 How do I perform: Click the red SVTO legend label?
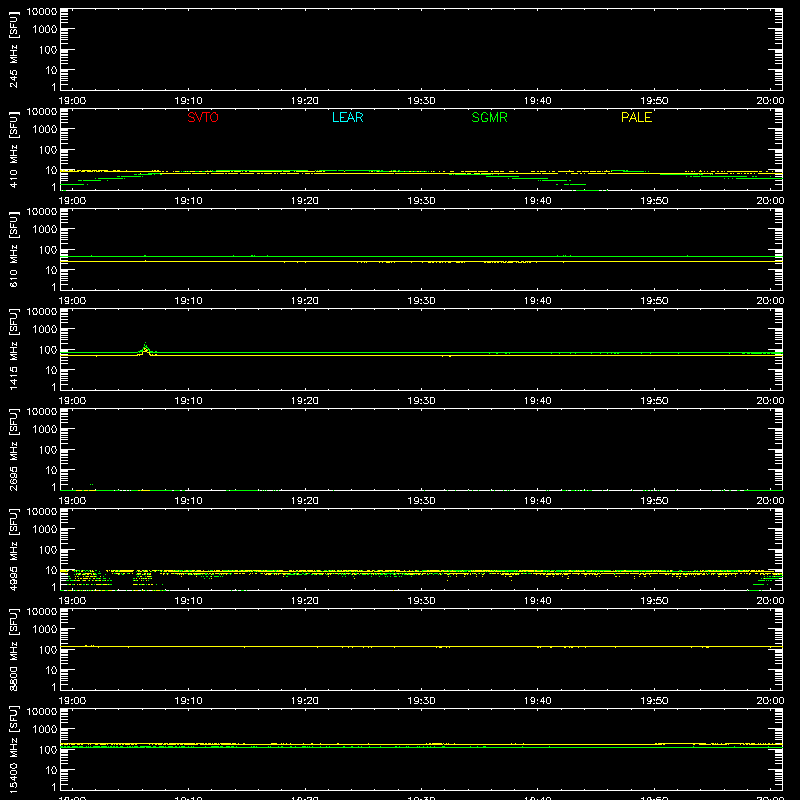[203, 117]
